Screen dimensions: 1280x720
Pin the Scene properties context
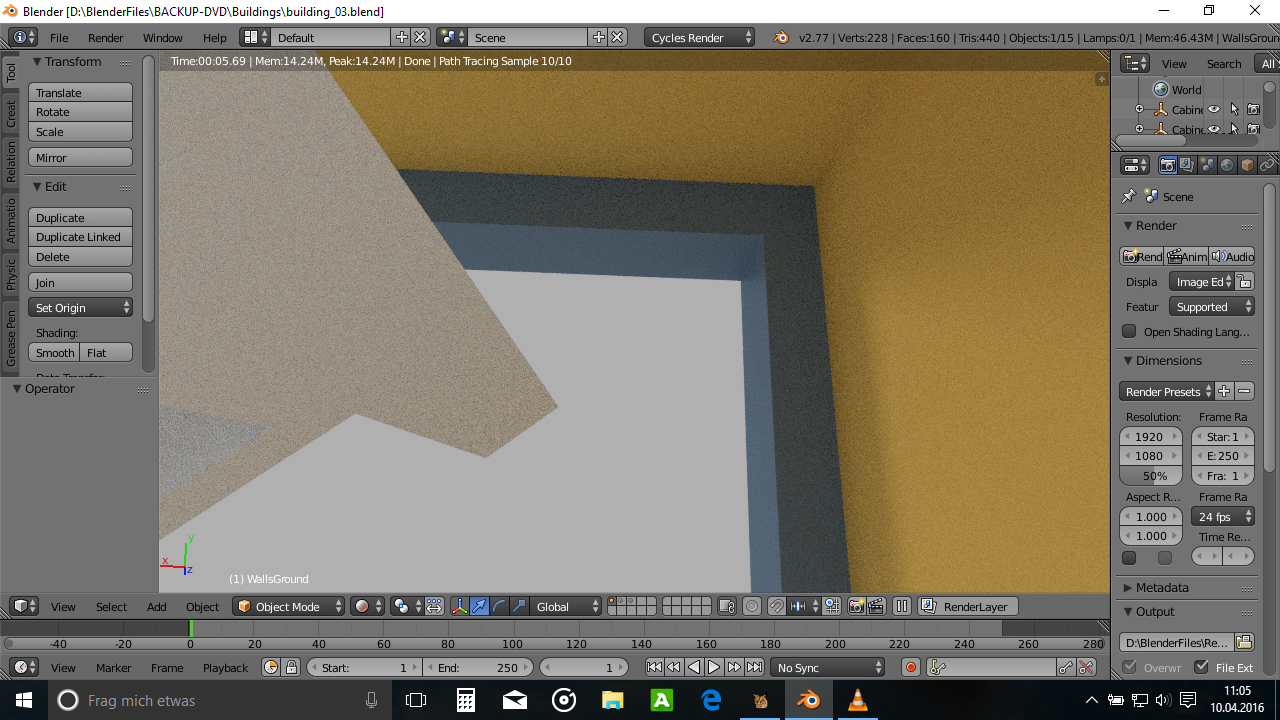(1129, 196)
